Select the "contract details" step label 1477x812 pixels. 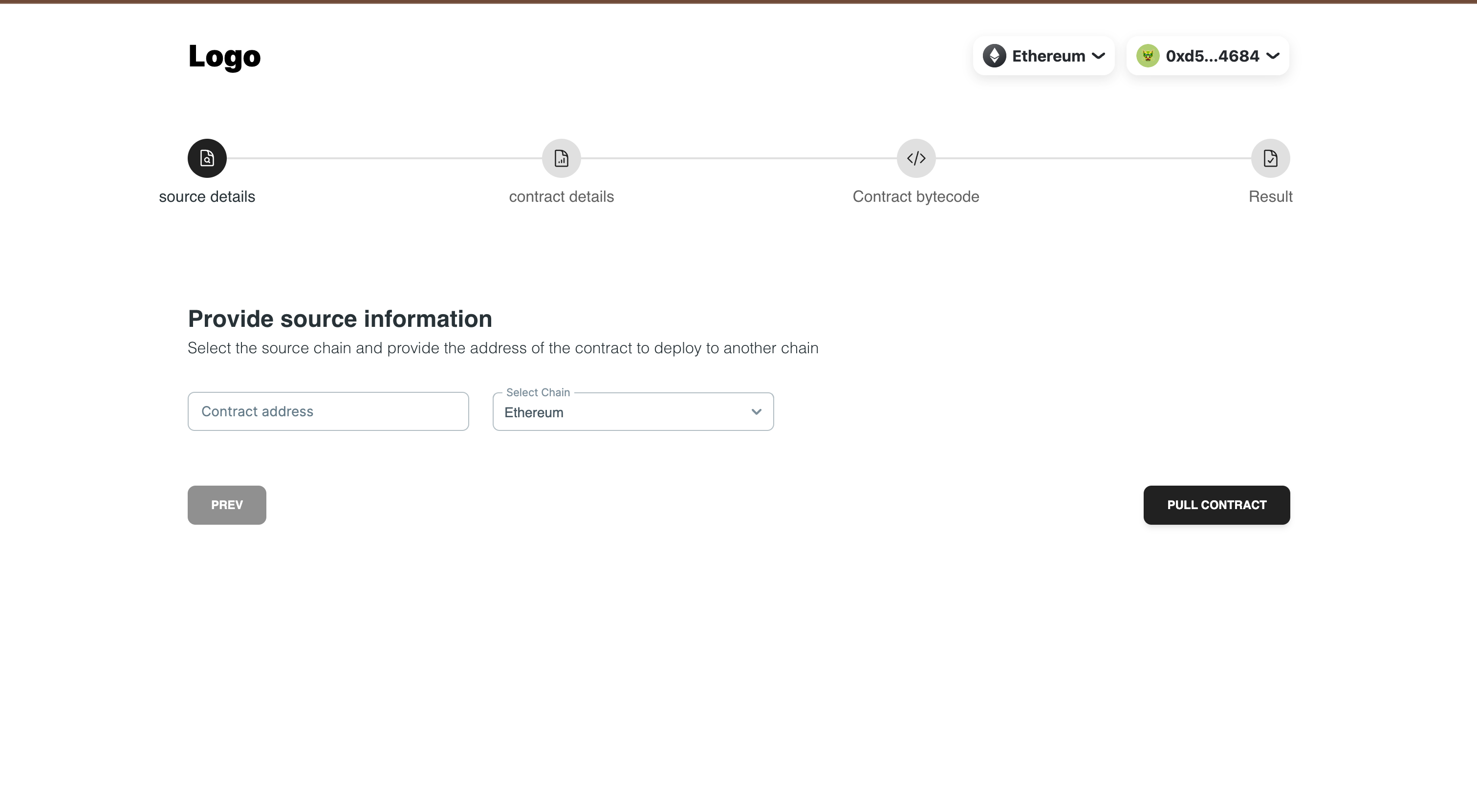(x=562, y=196)
